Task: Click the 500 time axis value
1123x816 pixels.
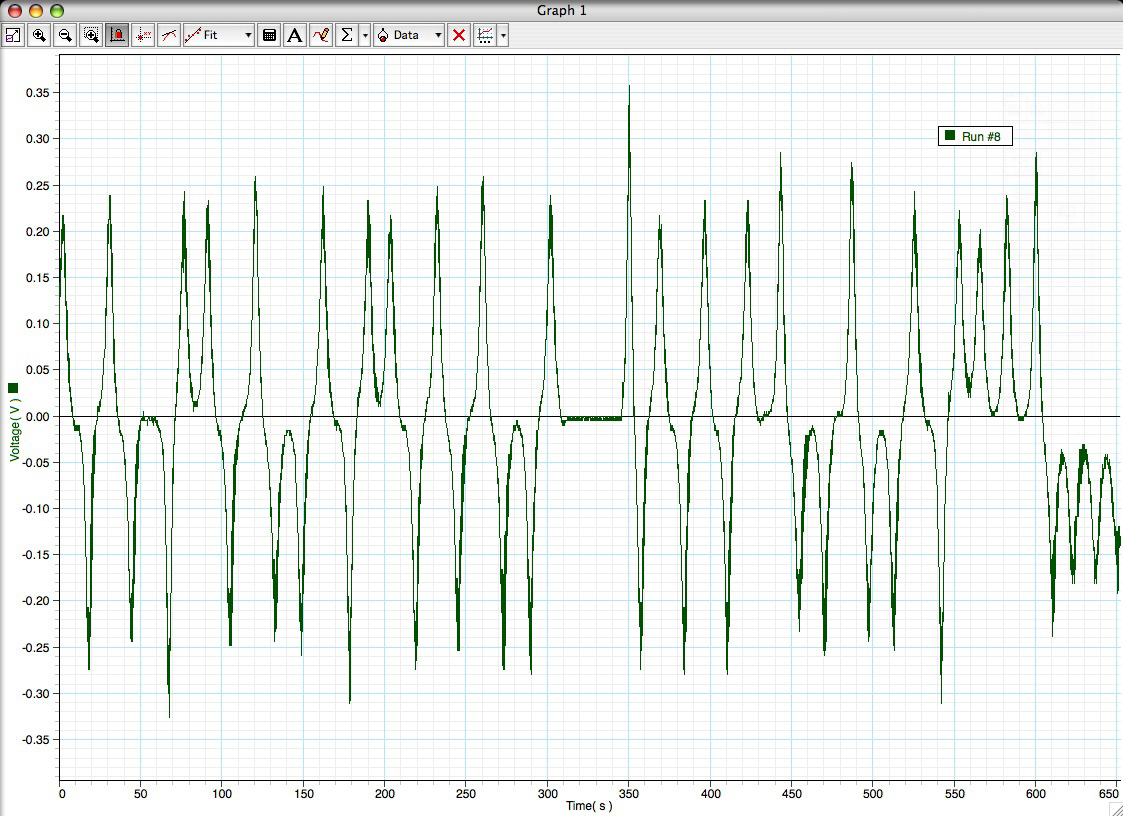Action: click(x=873, y=794)
